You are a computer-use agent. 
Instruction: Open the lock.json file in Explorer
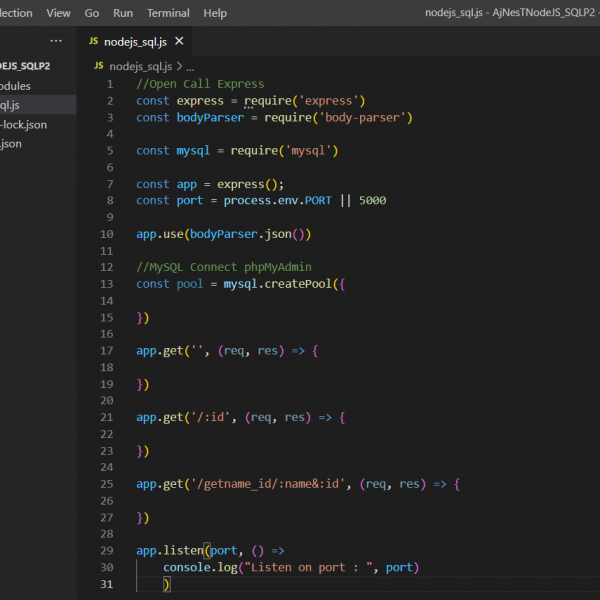tap(22, 124)
